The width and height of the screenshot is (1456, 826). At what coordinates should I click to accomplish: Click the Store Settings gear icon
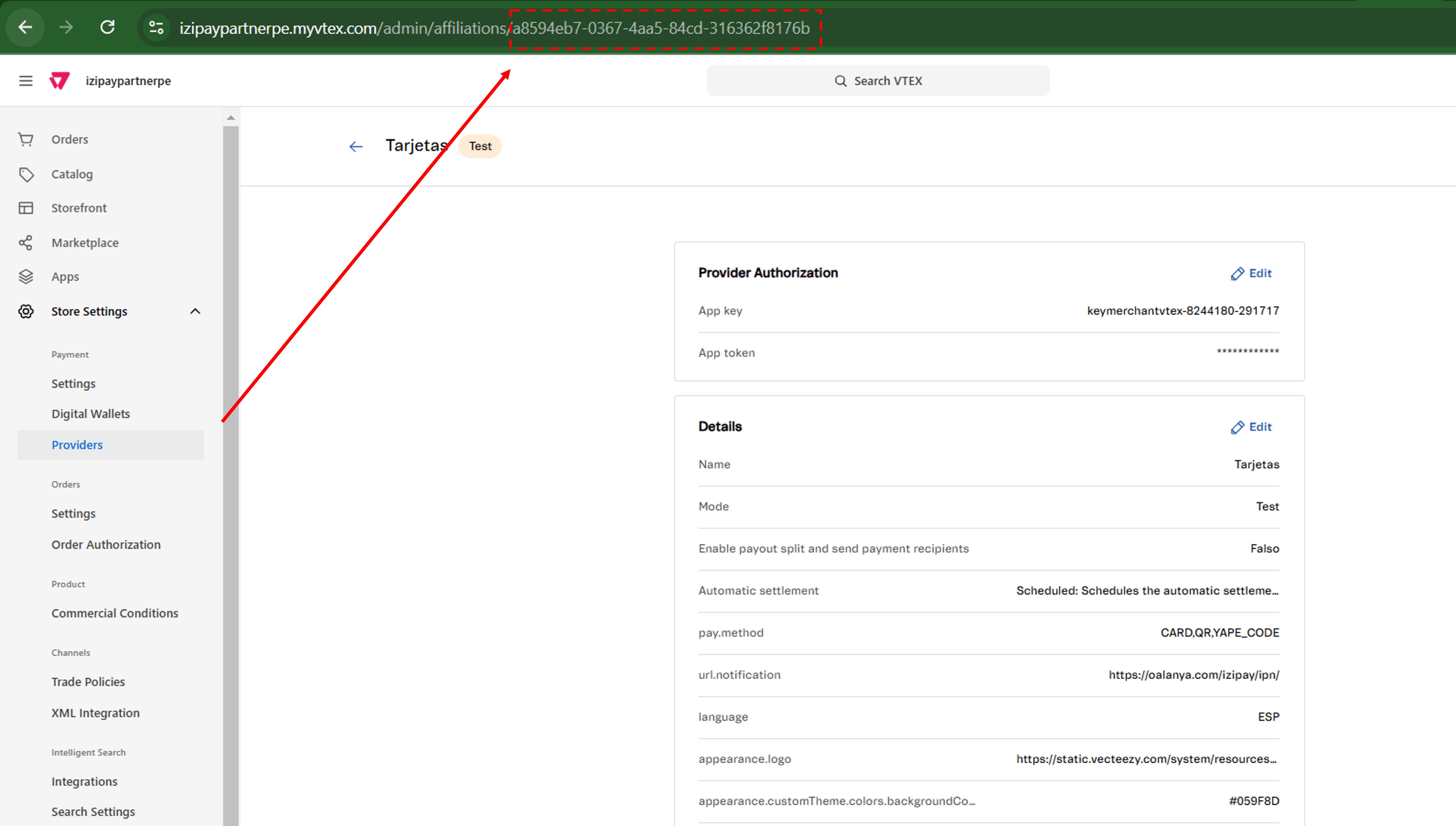[x=25, y=311]
